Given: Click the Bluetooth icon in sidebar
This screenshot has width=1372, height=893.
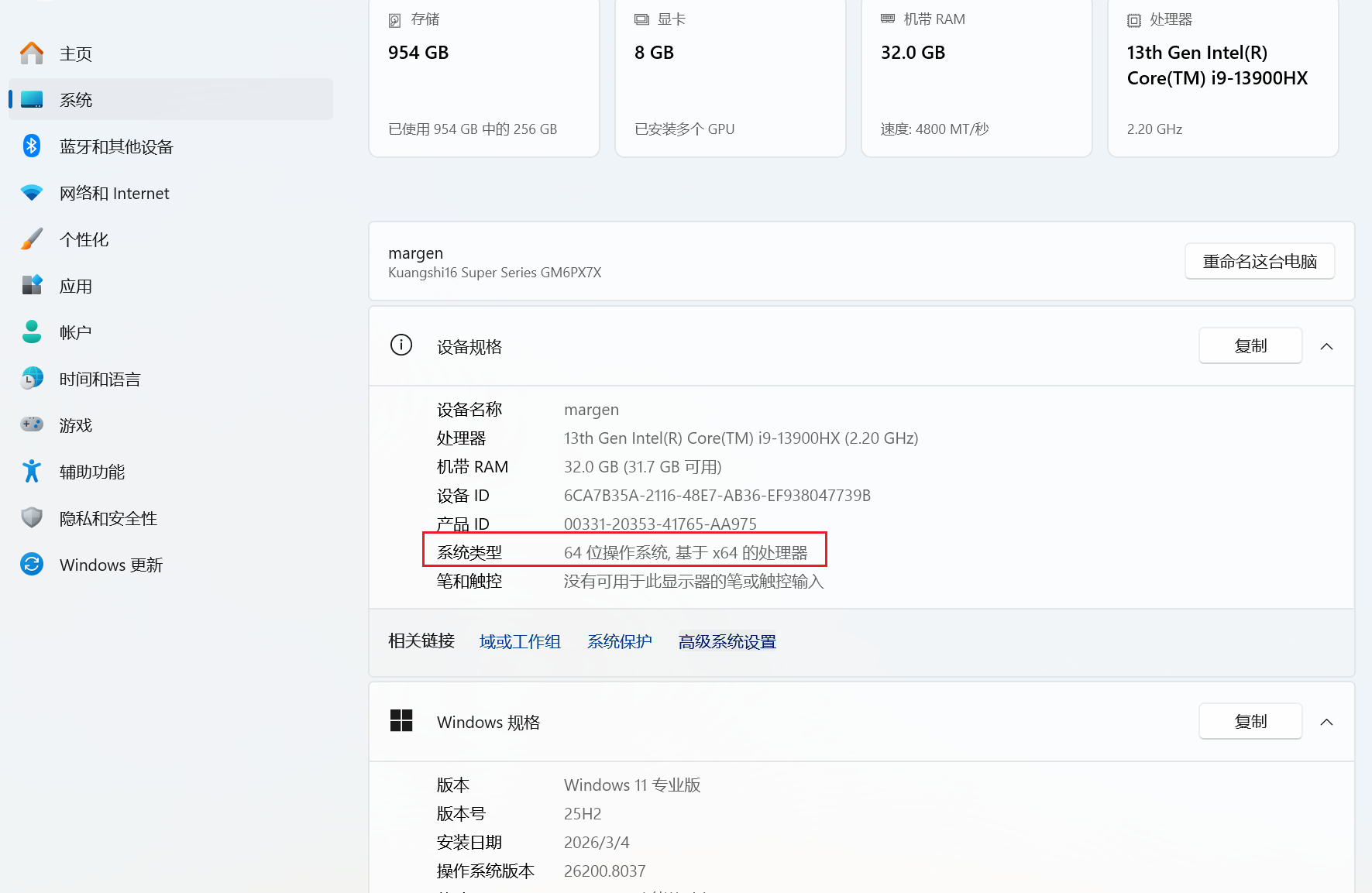Looking at the screenshot, I should (32, 146).
